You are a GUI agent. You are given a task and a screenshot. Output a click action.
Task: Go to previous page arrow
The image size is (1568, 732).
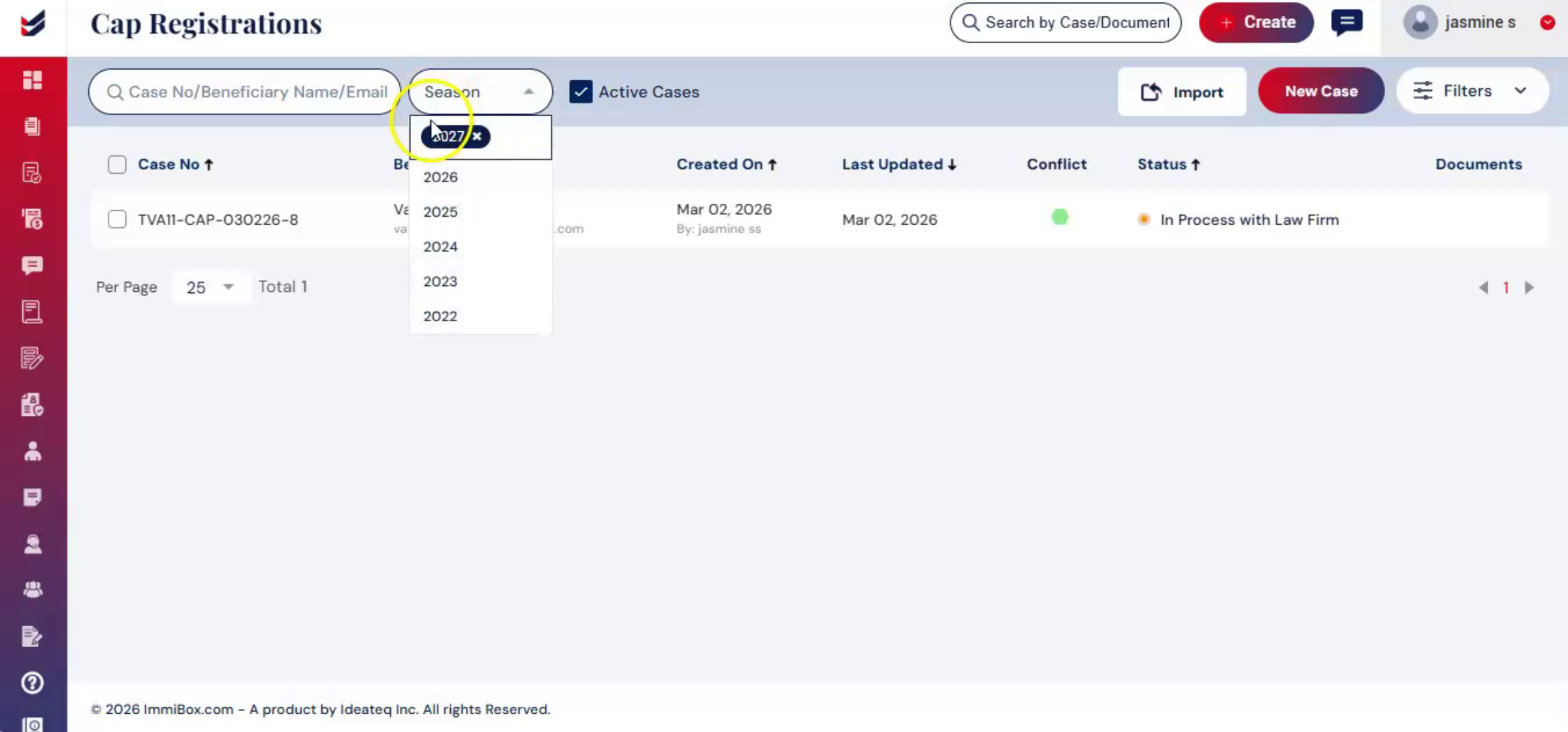1483,287
